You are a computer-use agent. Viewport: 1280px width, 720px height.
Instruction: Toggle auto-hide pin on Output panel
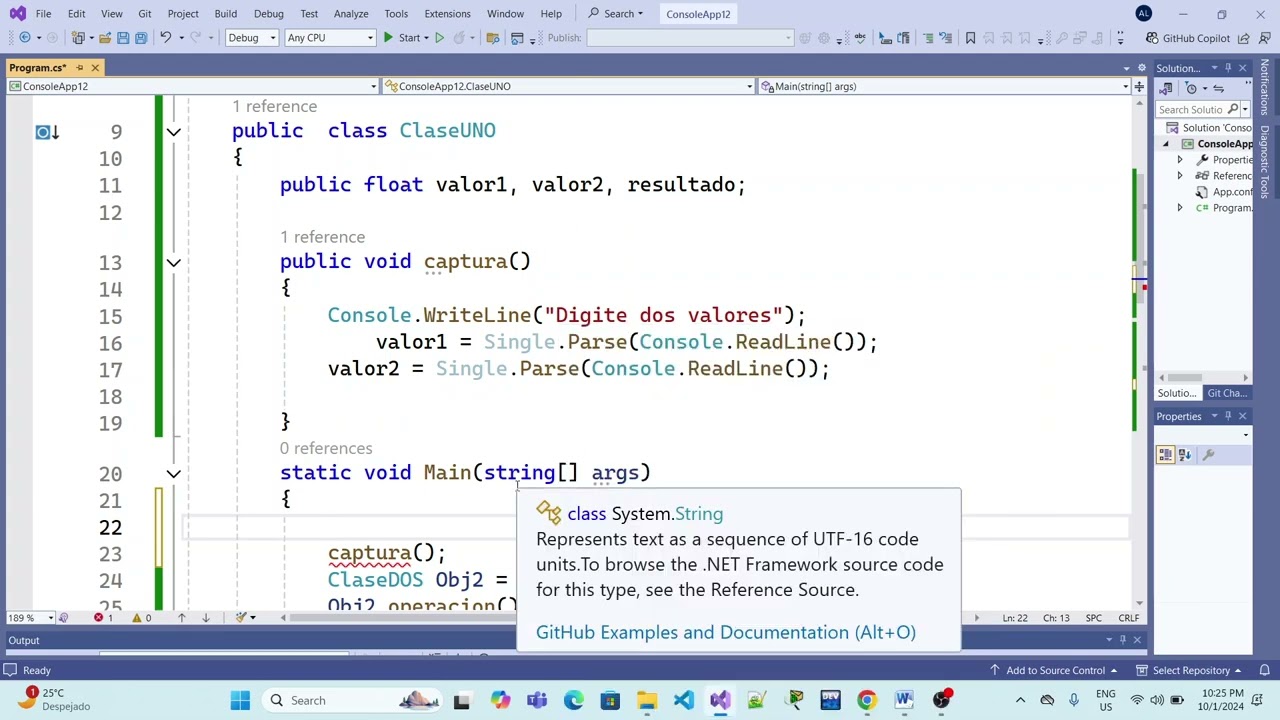point(1123,640)
